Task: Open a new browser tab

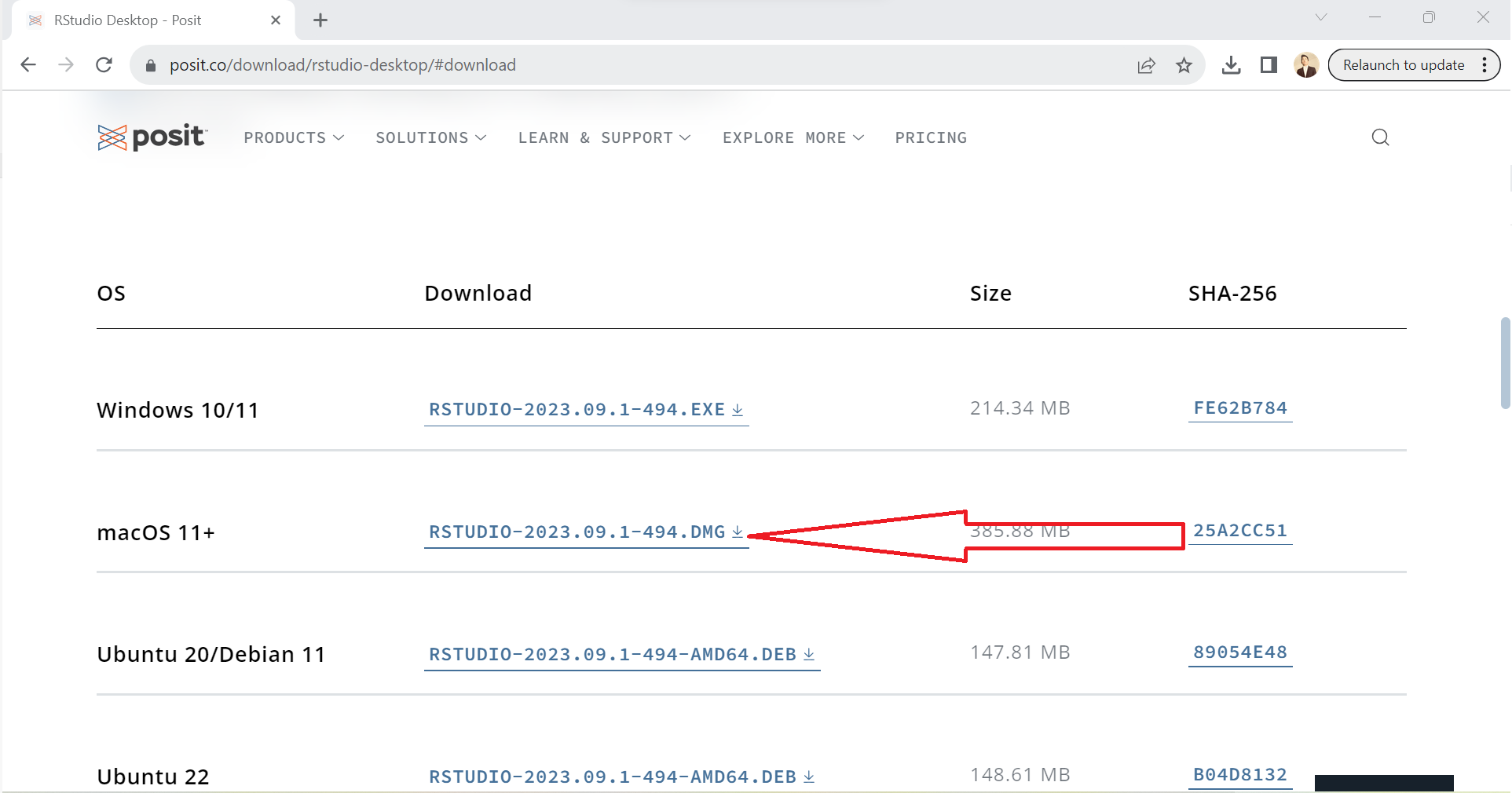Action: pos(320,20)
